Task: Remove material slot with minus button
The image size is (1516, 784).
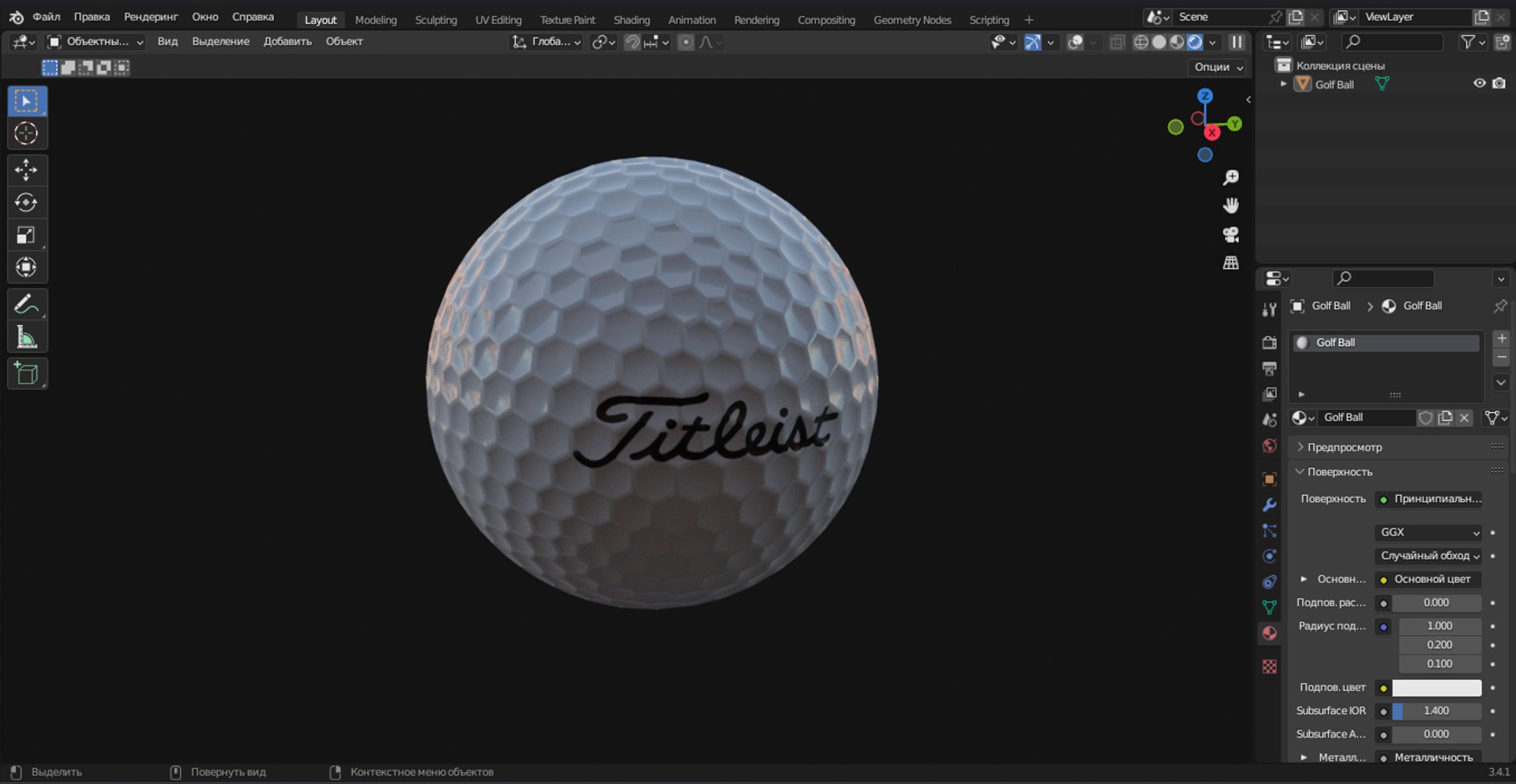Action: pyautogui.click(x=1501, y=358)
